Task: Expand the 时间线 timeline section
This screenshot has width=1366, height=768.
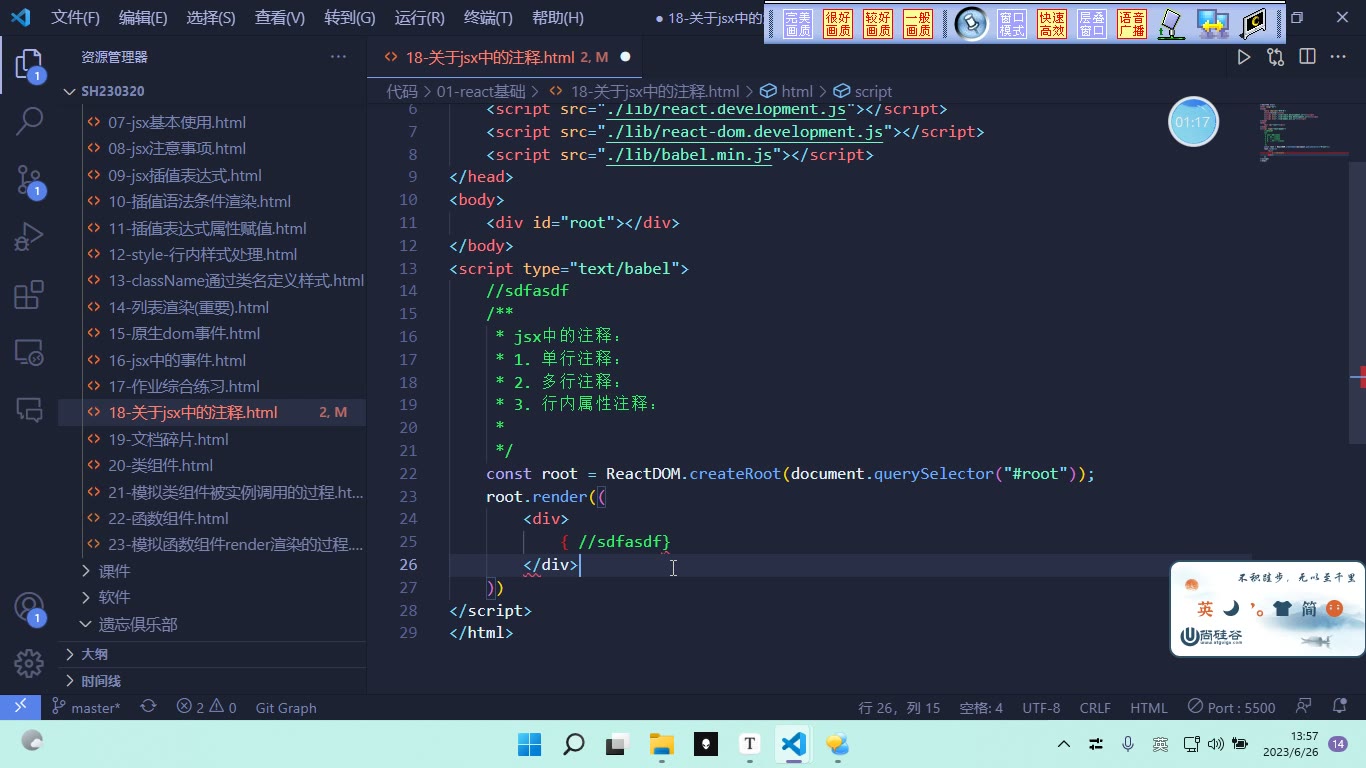Action: 212,681
